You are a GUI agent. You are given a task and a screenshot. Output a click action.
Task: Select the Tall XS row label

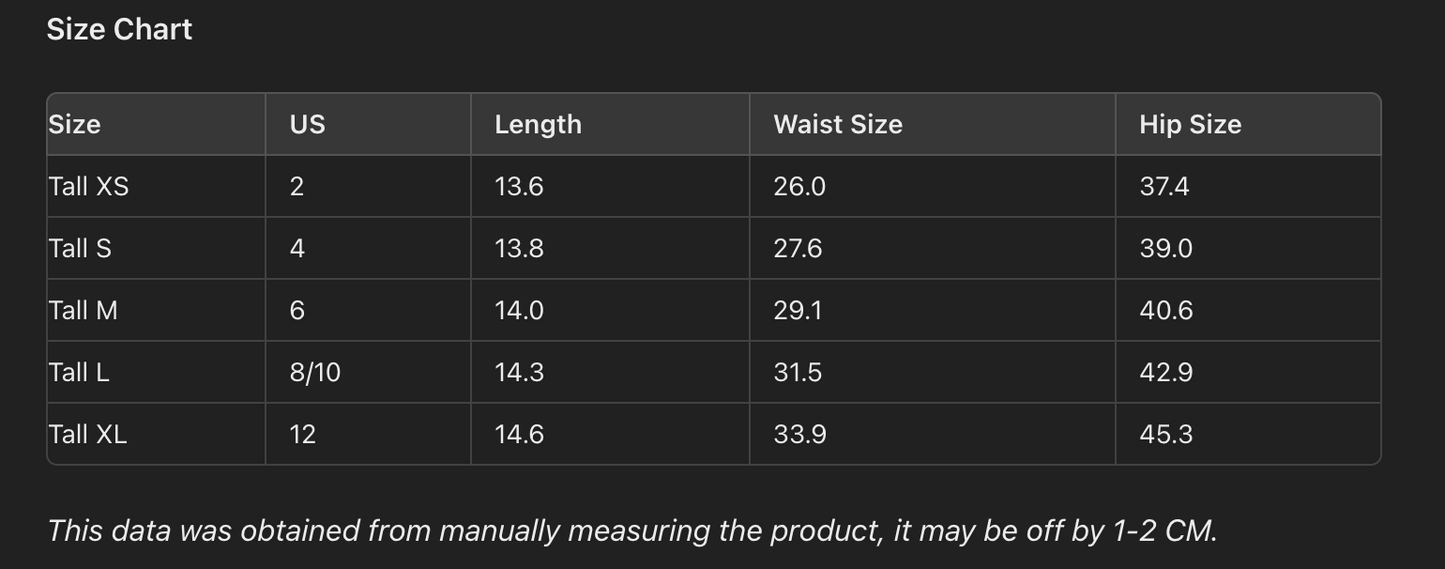point(89,186)
